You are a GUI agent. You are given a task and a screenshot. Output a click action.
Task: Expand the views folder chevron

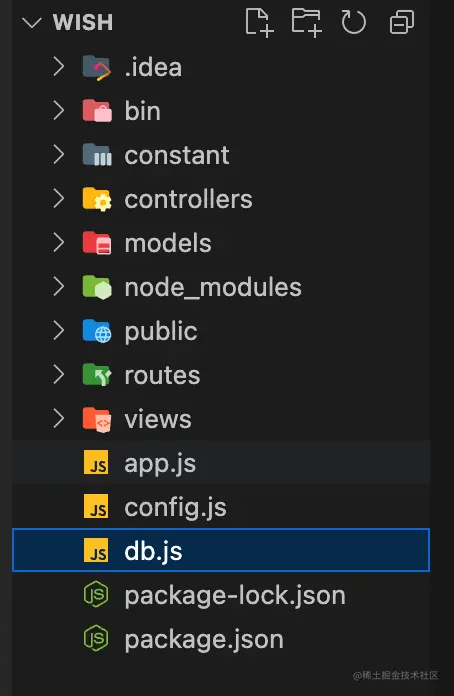click(59, 419)
